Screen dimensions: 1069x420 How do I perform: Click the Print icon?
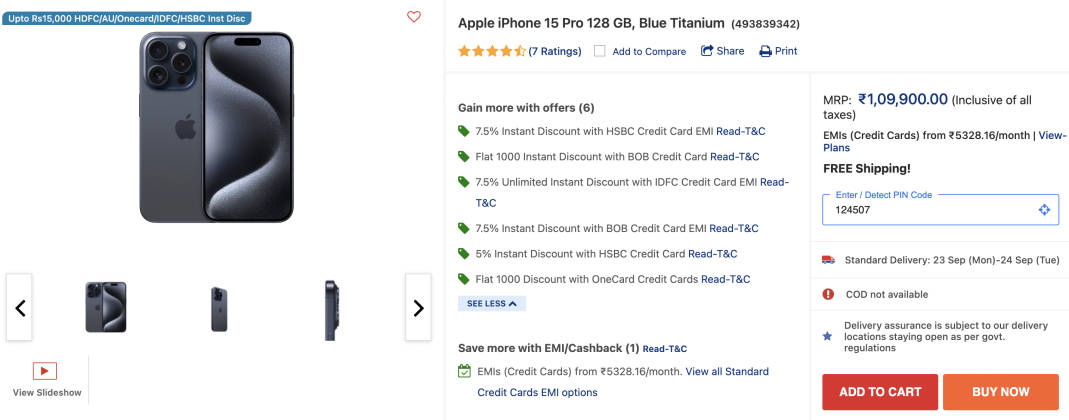[766, 51]
